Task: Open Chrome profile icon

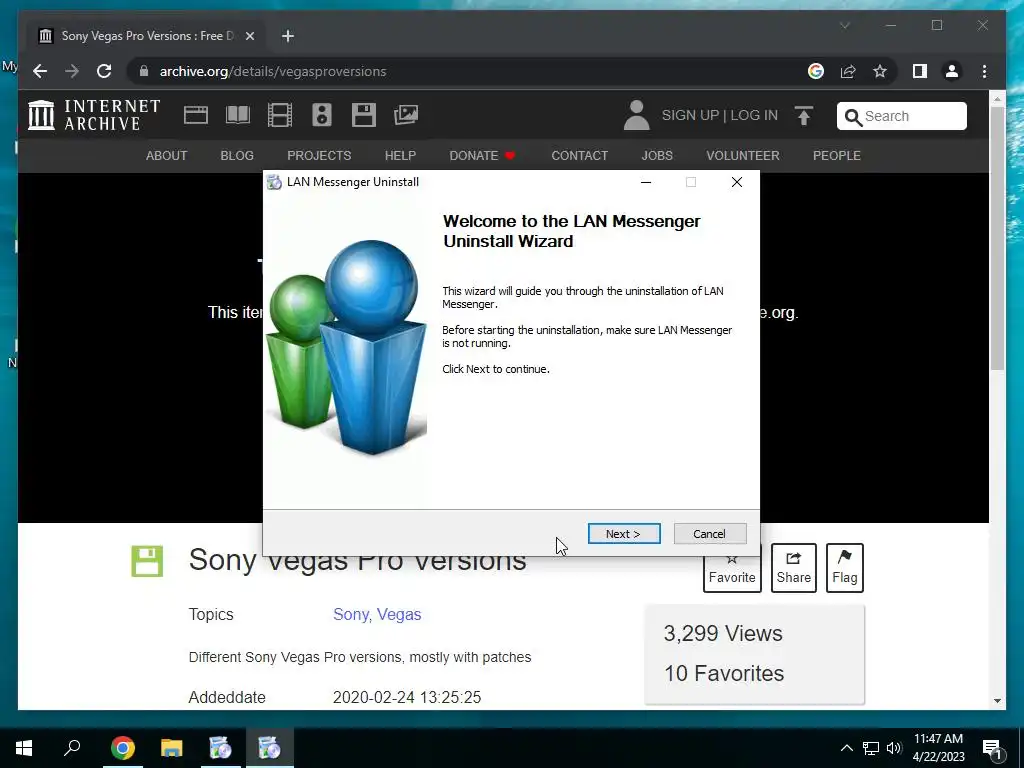Action: point(952,71)
